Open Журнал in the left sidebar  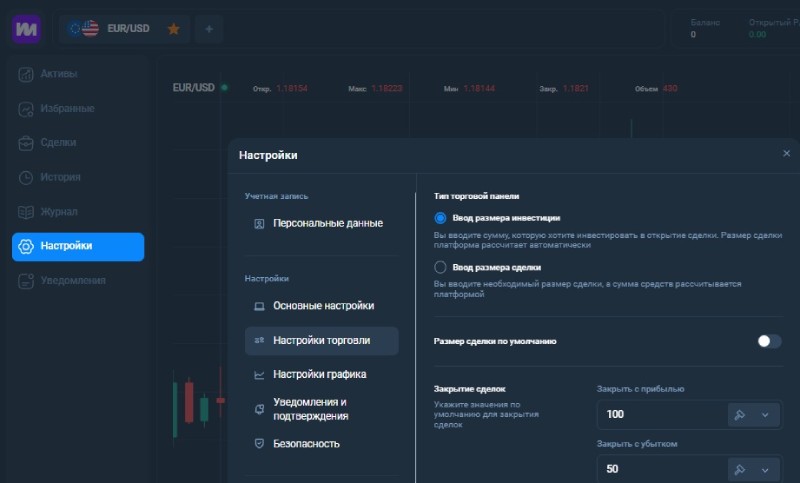(x=59, y=212)
